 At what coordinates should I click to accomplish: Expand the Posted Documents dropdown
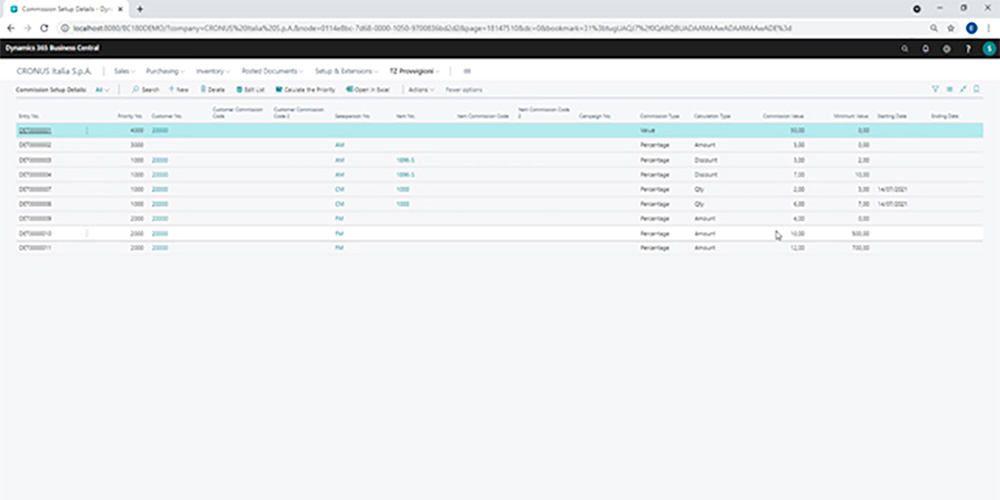[271, 71]
